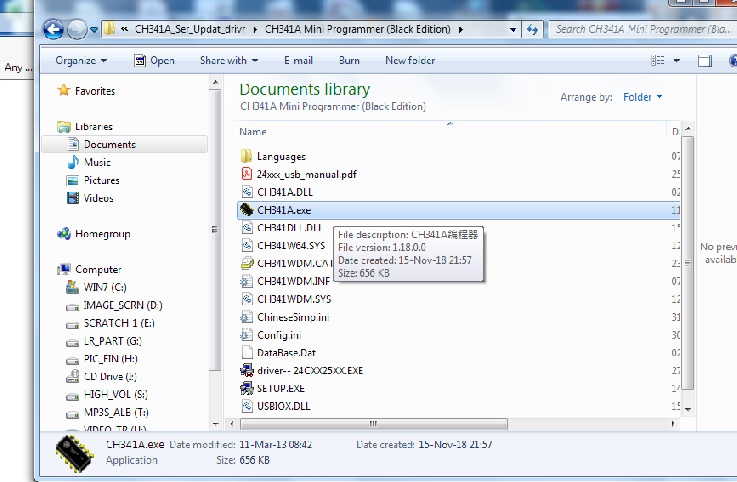Image resolution: width=737 pixels, height=482 pixels.
Task: Open the LR_PART (G:) drive
Action: point(104,341)
